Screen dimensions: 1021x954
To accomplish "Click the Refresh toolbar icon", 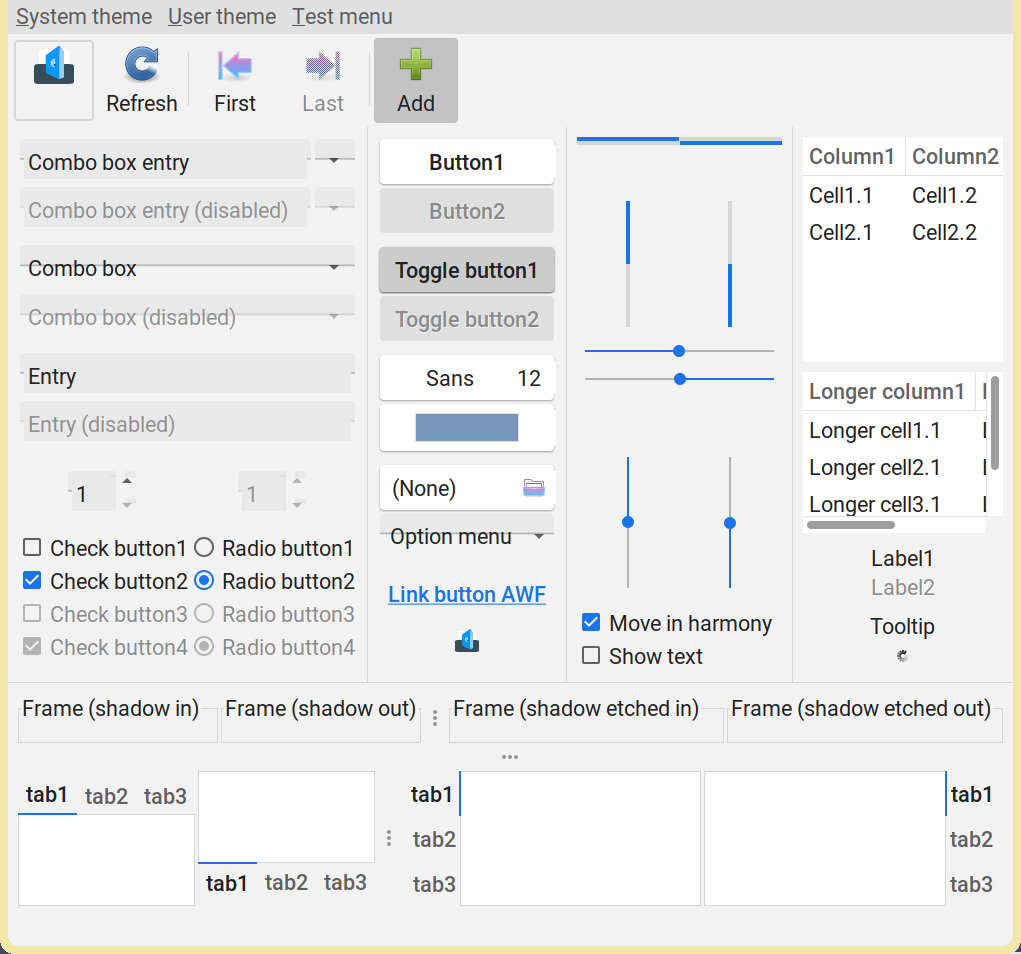I will pyautogui.click(x=141, y=64).
